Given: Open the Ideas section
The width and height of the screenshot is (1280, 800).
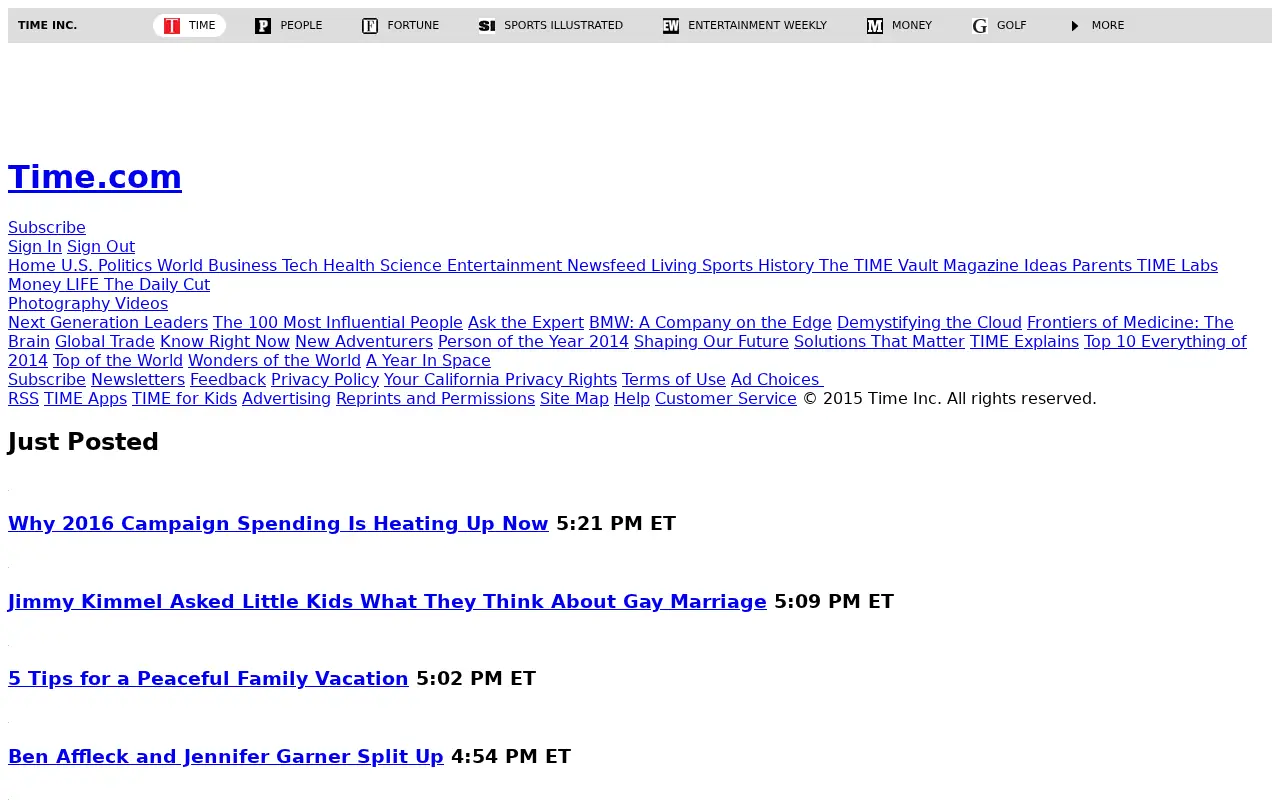Looking at the screenshot, I should pos(1045,266).
